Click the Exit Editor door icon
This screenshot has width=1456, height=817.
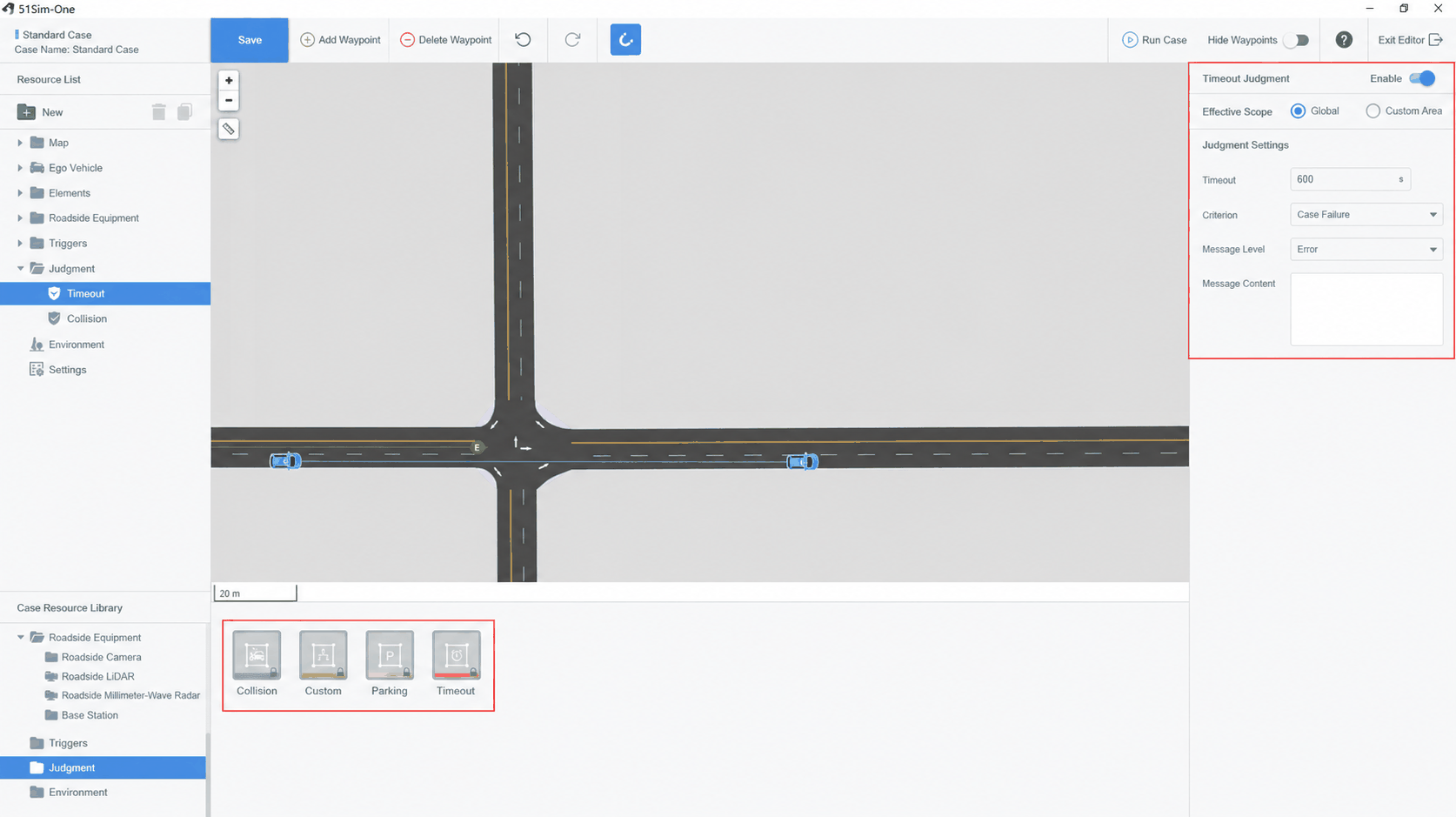tap(1436, 40)
